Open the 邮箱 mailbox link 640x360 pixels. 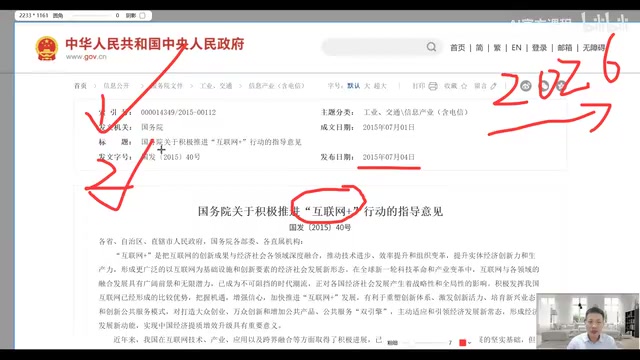click(565, 48)
